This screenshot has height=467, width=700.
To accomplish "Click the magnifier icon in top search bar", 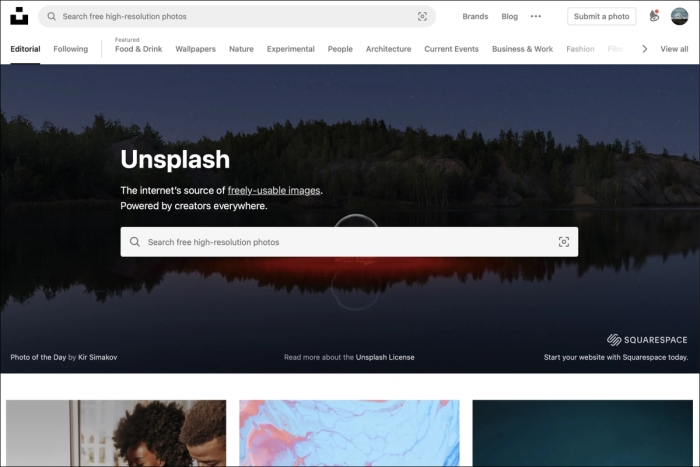I will 52,17.
